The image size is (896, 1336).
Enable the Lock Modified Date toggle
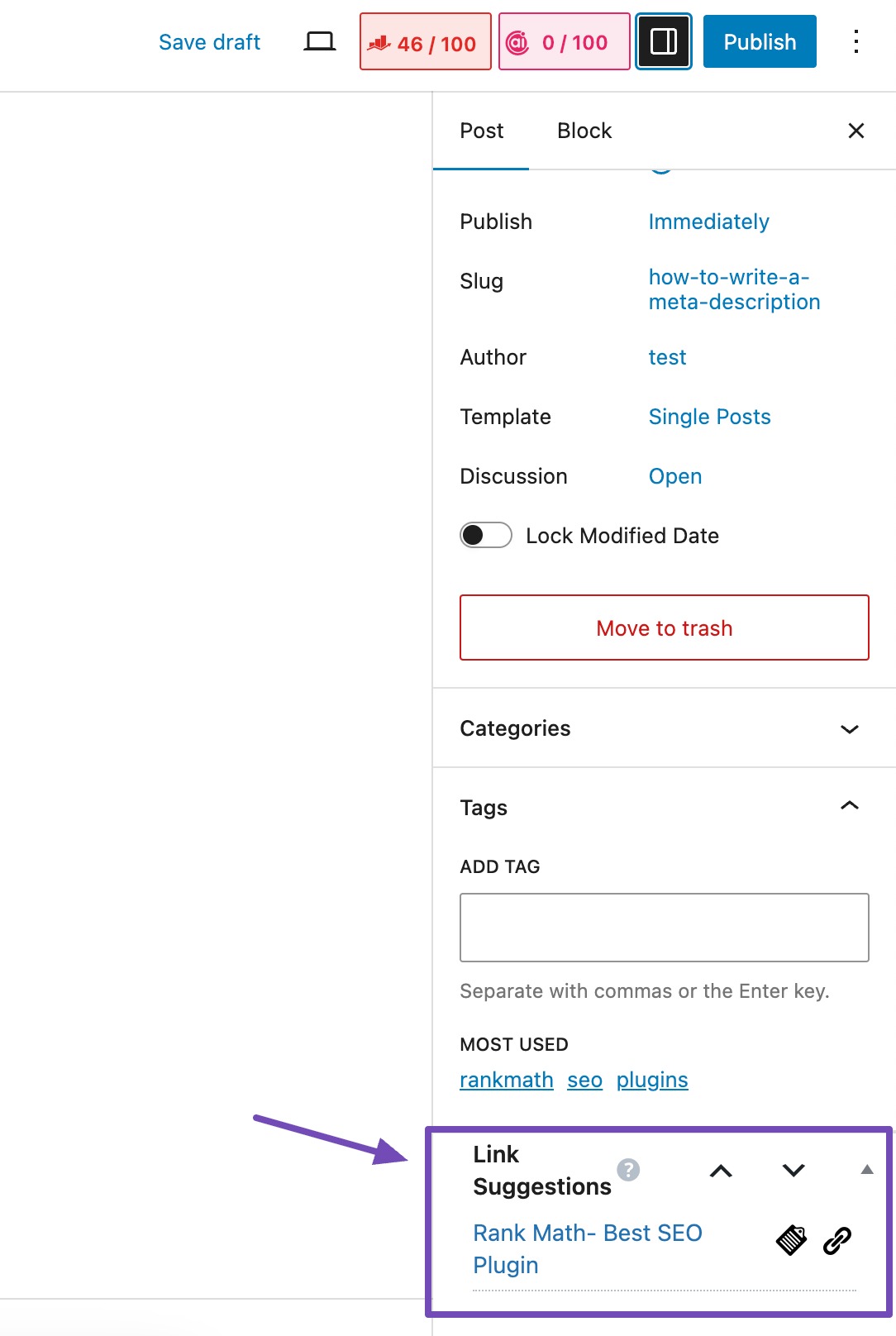(485, 536)
